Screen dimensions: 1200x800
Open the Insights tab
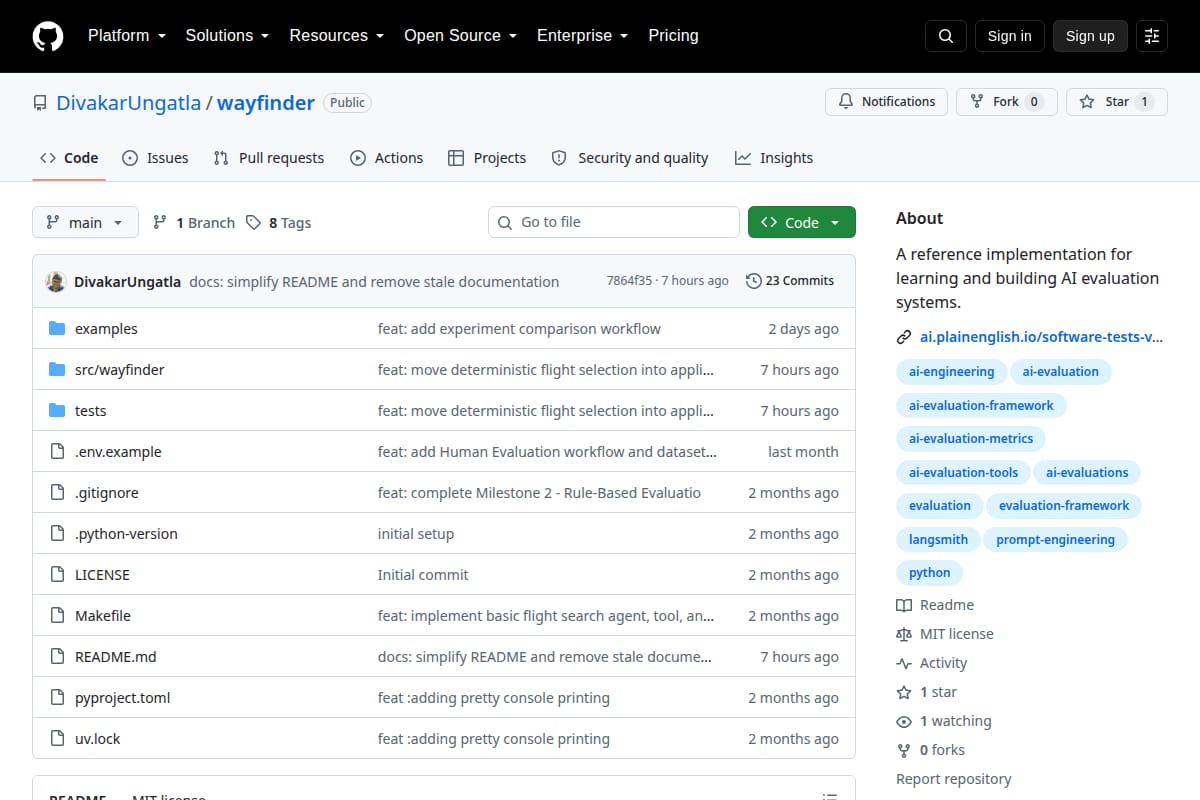coord(774,158)
